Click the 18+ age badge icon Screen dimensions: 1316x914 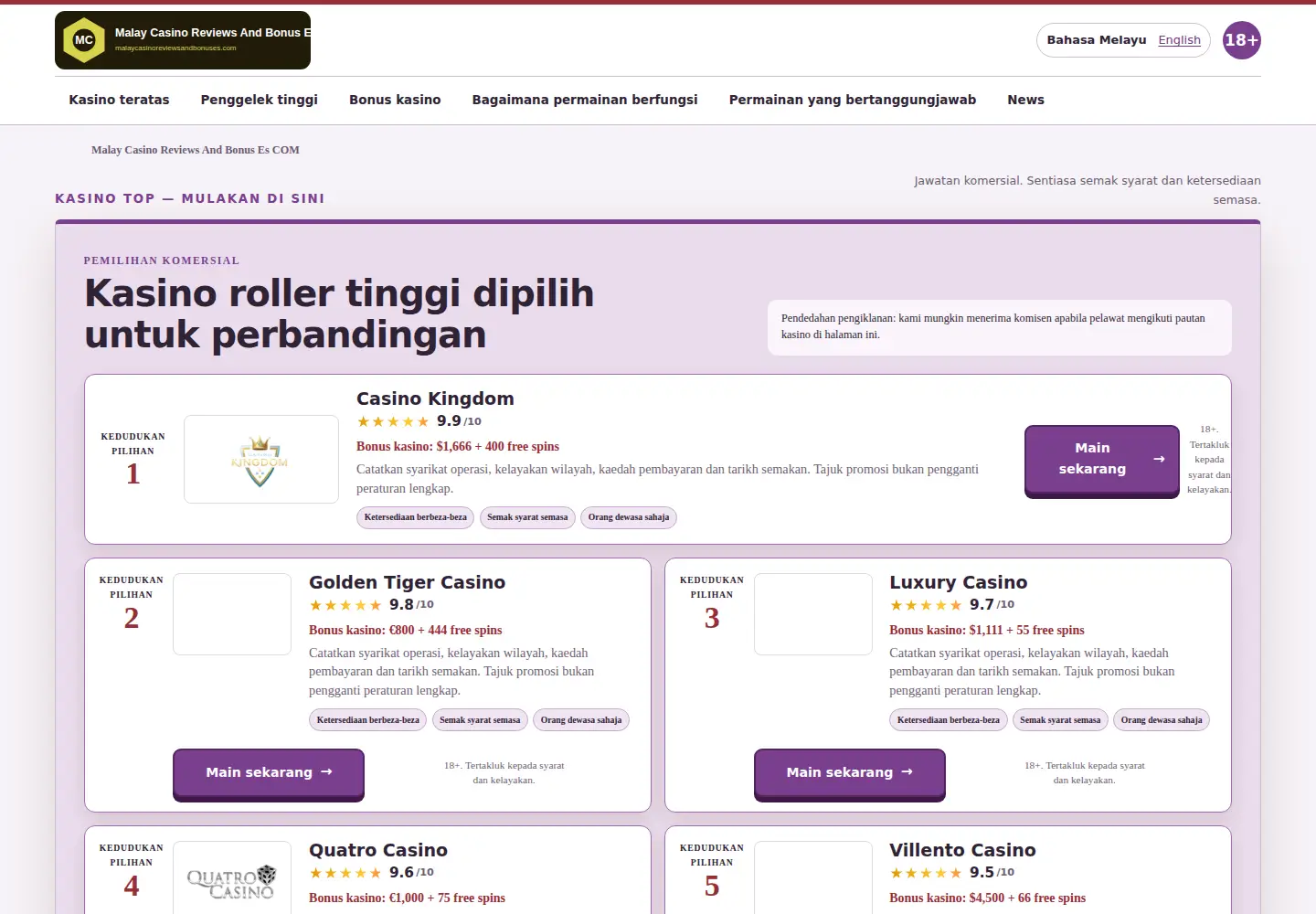coord(1242,40)
